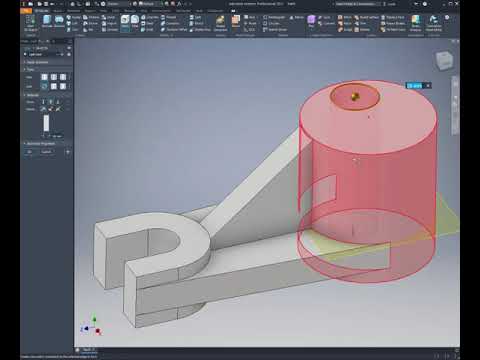Open the material dropdown in title bar
Screen dimensions: 480x360
(119, 4)
